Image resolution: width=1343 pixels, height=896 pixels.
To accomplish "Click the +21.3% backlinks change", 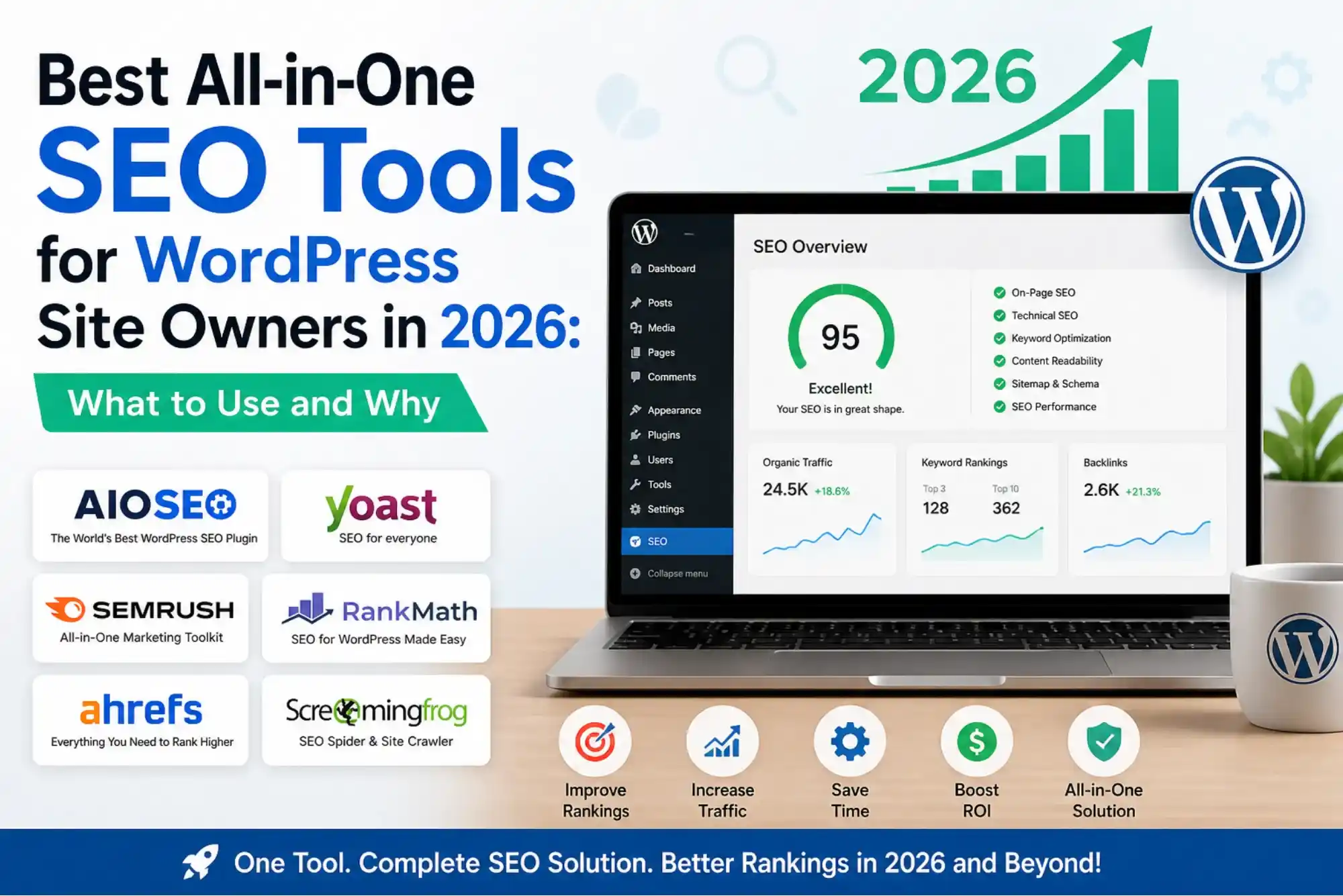I will click(x=1143, y=492).
